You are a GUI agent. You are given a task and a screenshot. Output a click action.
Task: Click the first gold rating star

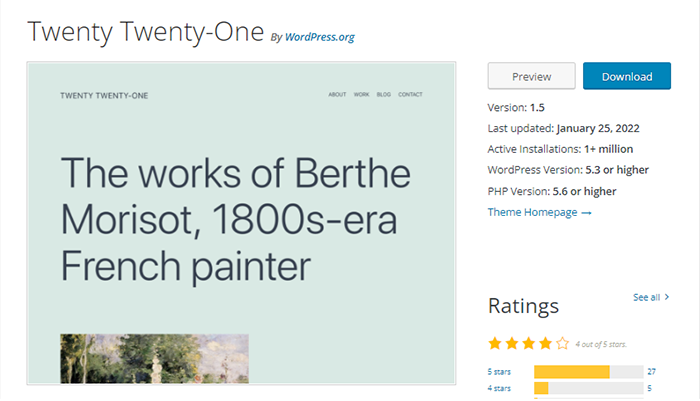pos(496,343)
